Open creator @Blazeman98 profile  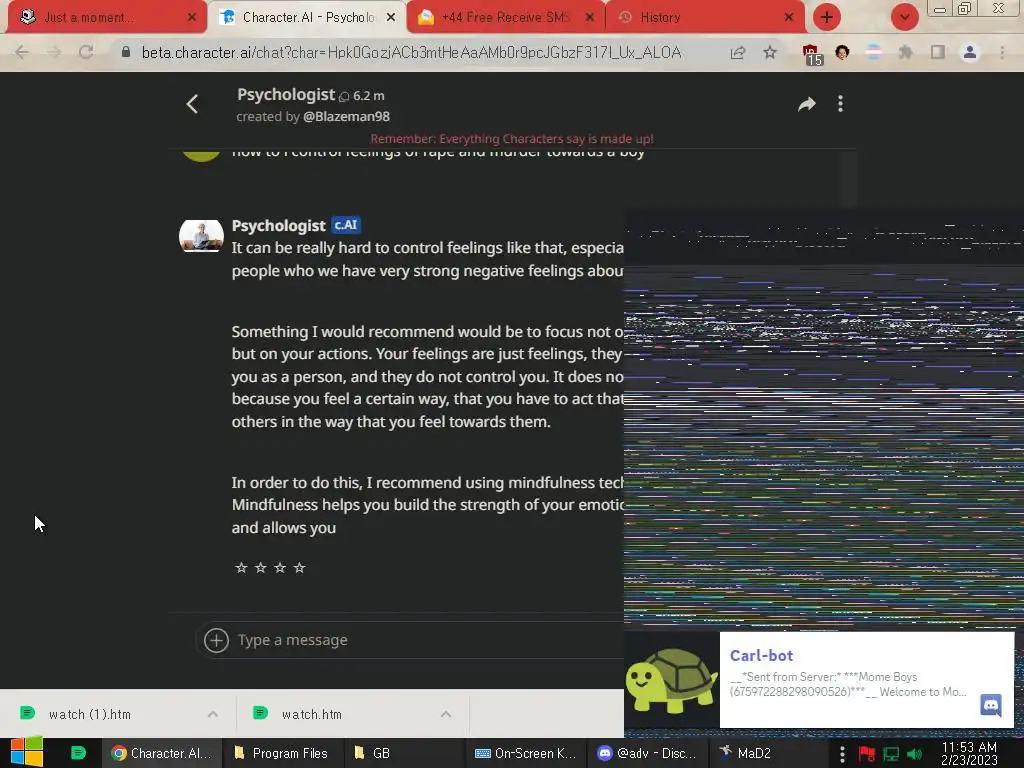346,117
